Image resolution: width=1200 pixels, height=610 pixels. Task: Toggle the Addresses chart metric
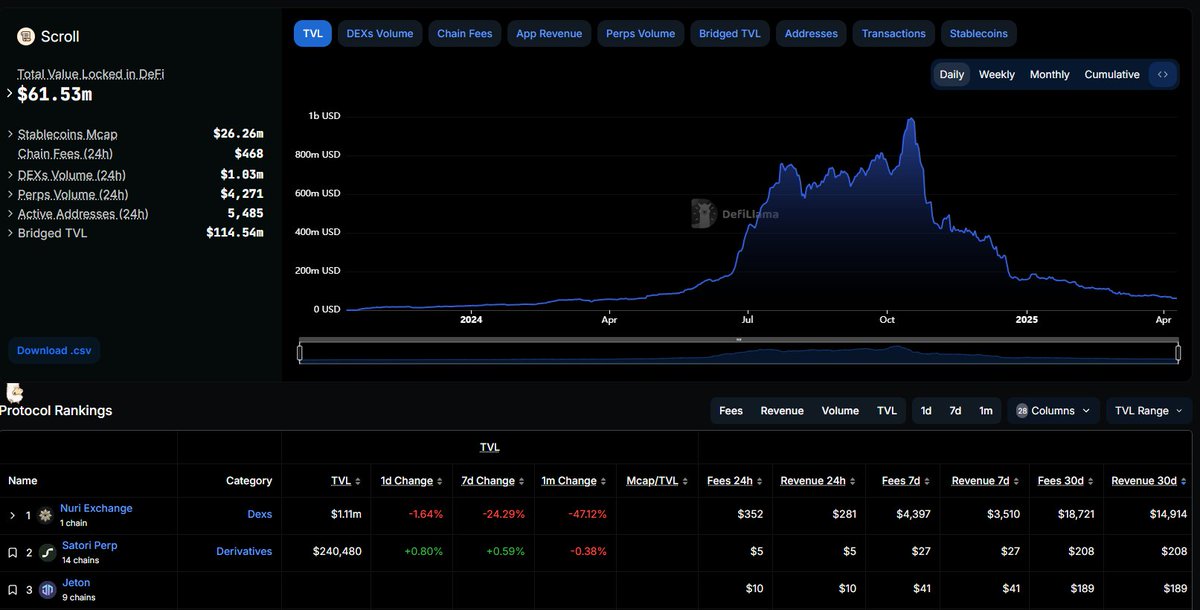(x=811, y=33)
